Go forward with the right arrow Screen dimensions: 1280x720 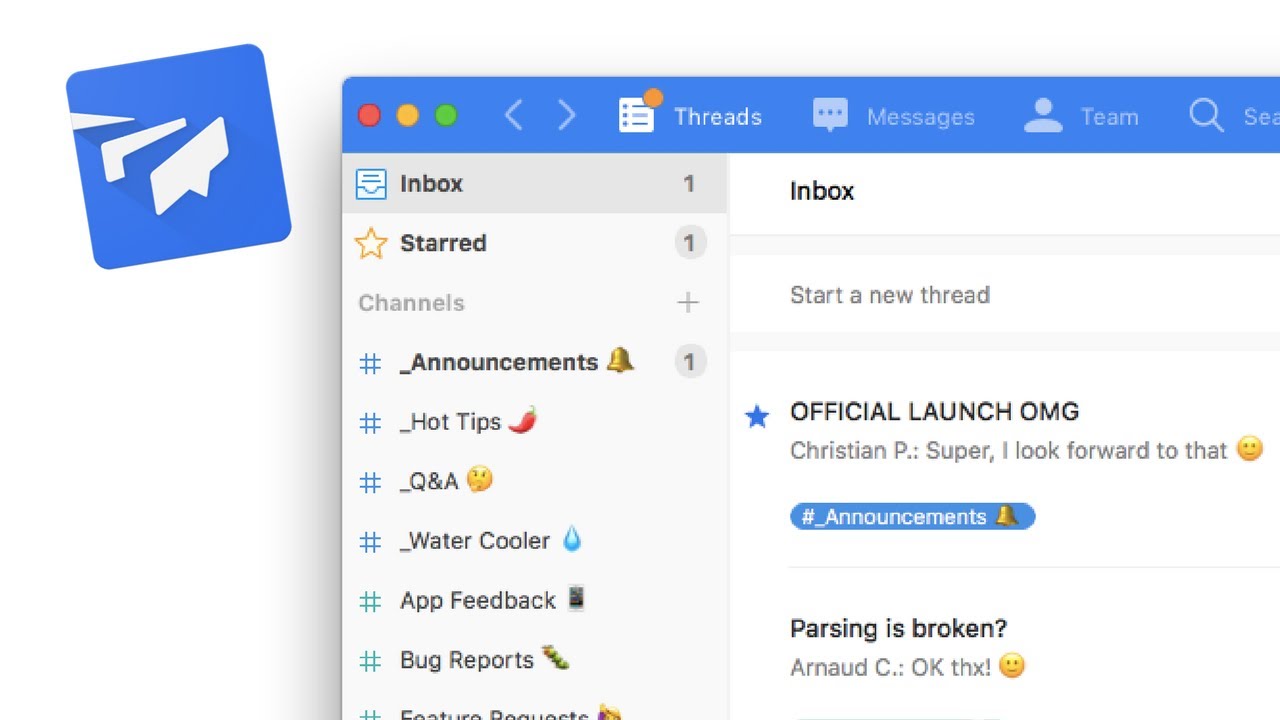tap(567, 116)
